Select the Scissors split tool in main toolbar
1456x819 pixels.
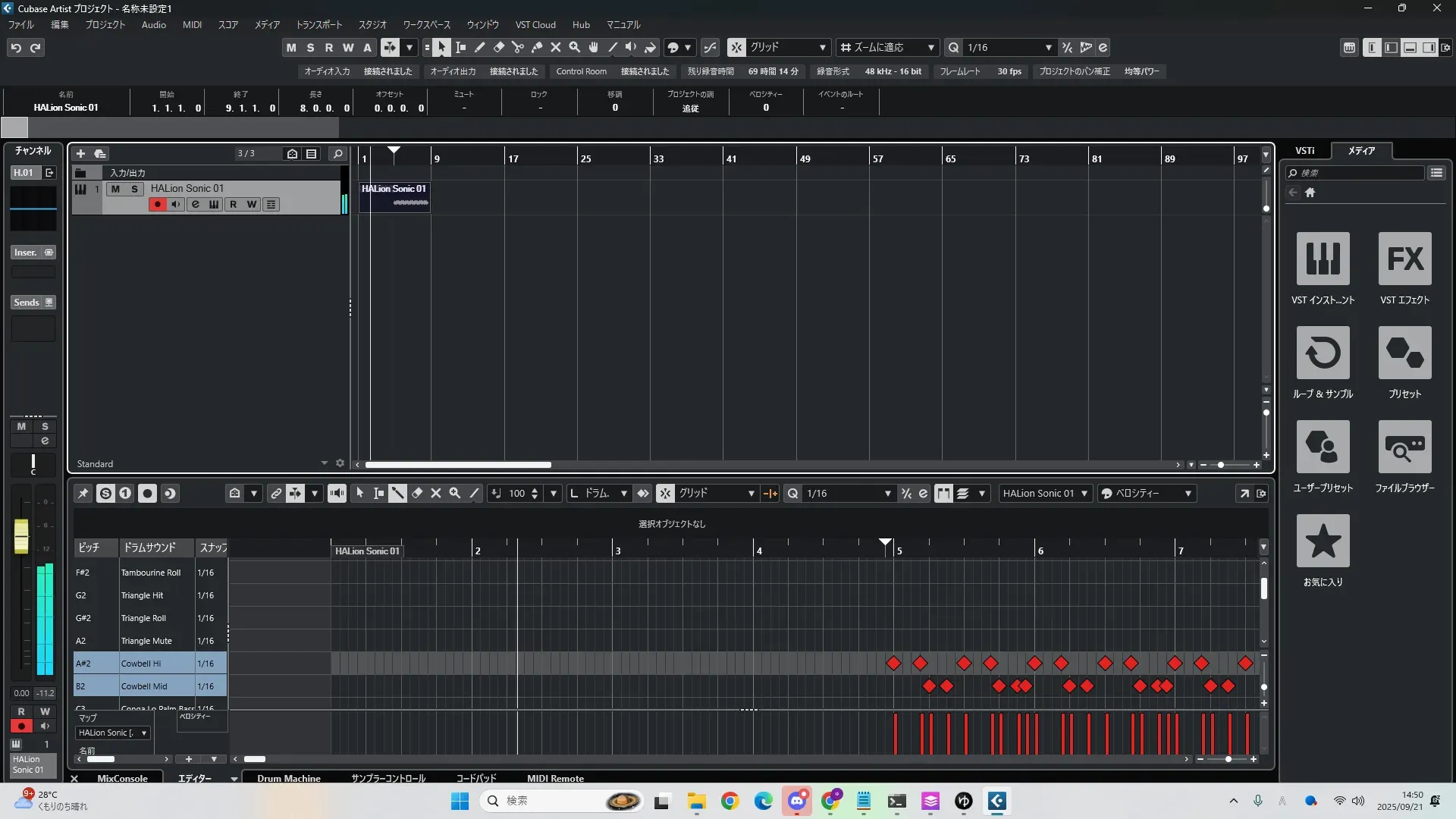click(x=518, y=48)
